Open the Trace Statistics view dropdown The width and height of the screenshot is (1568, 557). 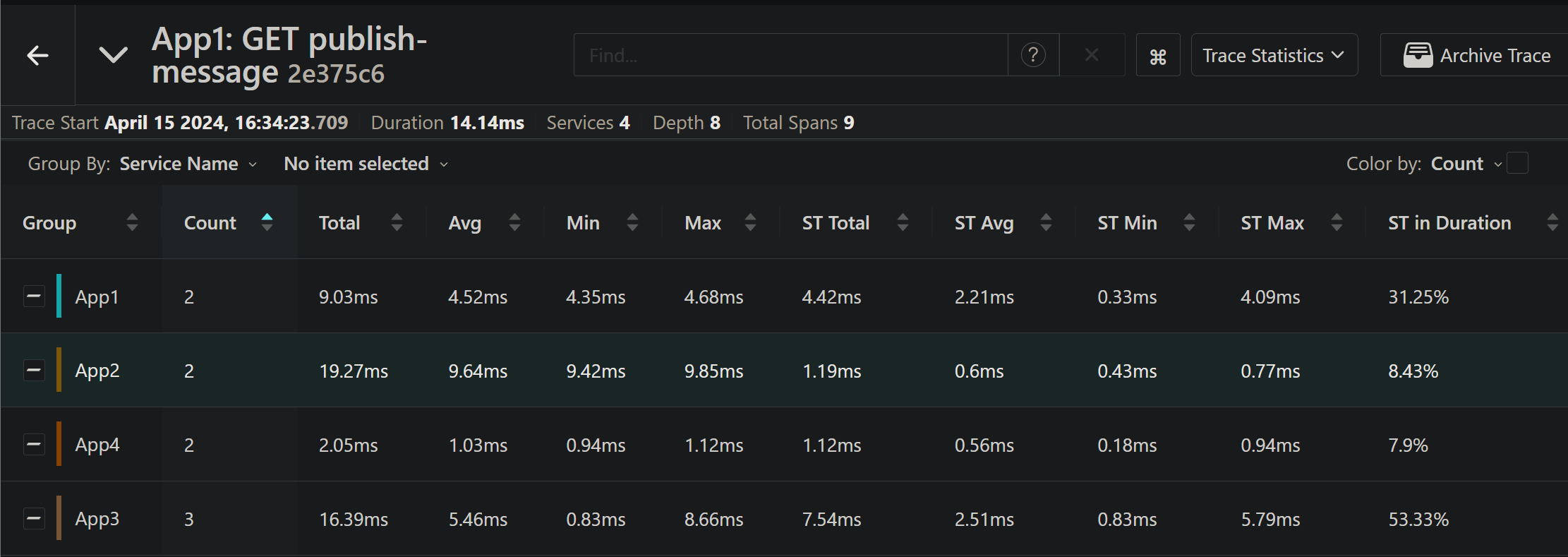click(1274, 55)
